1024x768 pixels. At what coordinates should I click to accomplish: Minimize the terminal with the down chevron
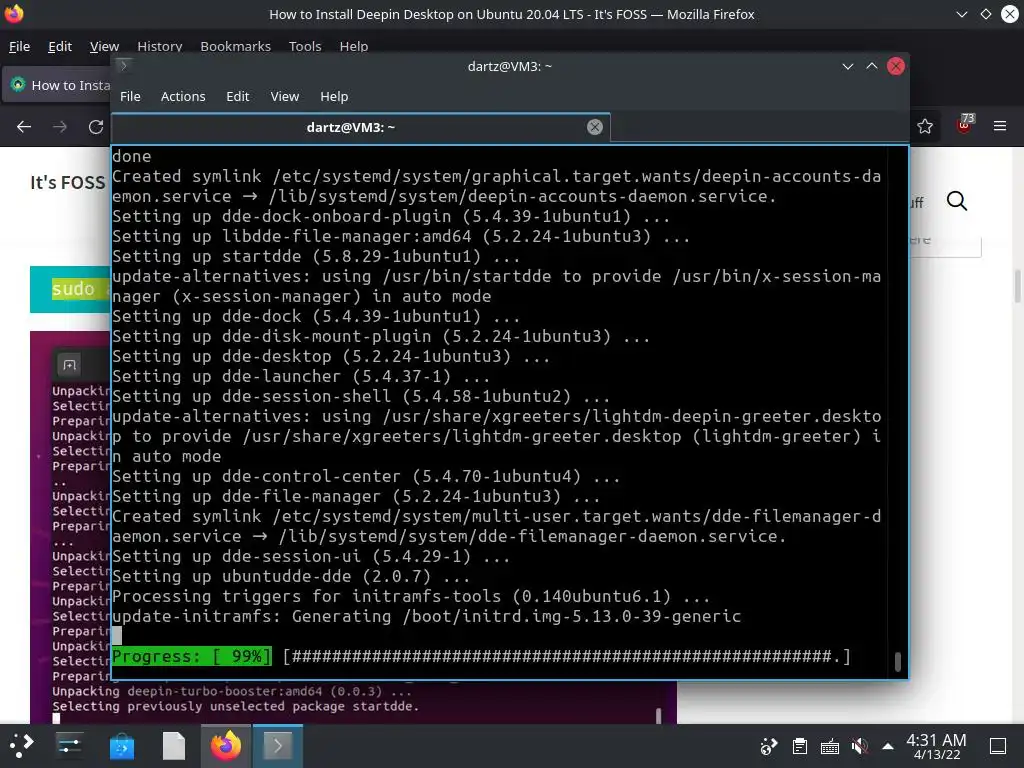[x=848, y=66]
